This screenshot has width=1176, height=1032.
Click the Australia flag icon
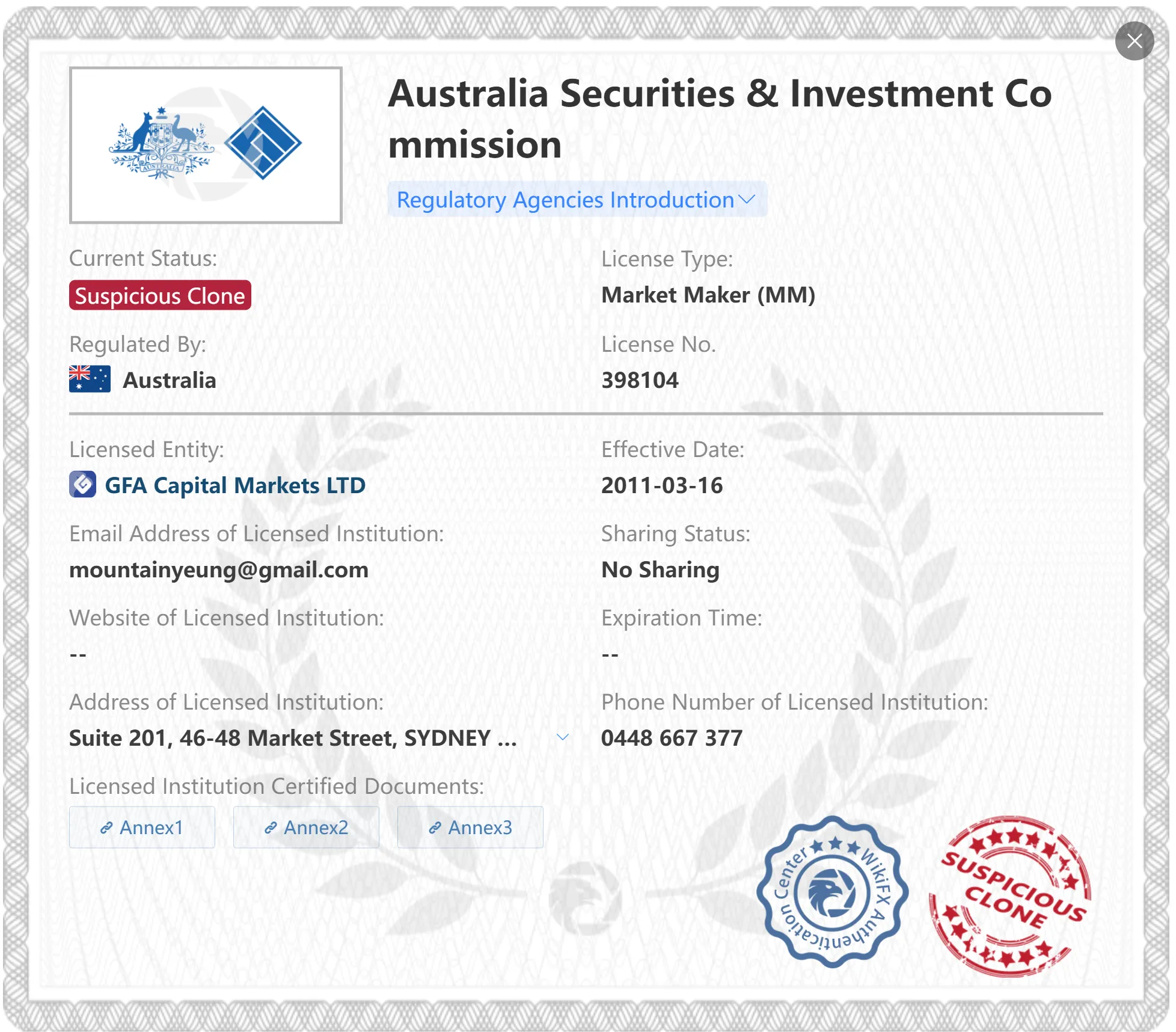tap(90, 379)
